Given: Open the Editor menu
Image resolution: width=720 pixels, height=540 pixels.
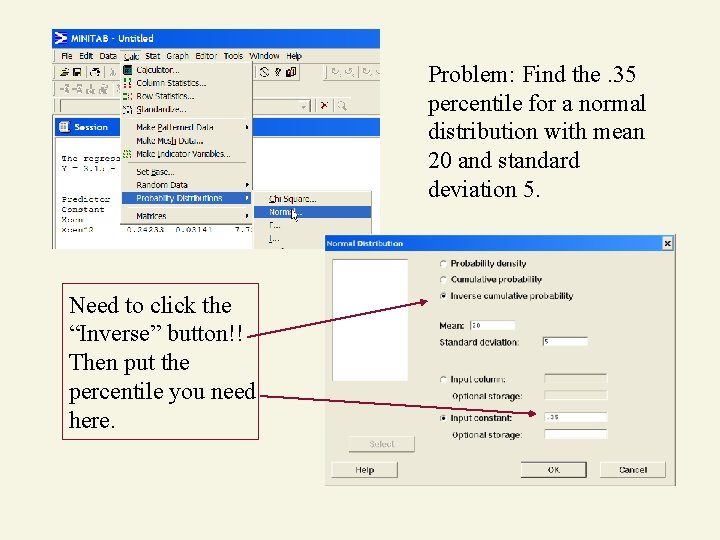Looking at the screenshot, I should point(206,56).
